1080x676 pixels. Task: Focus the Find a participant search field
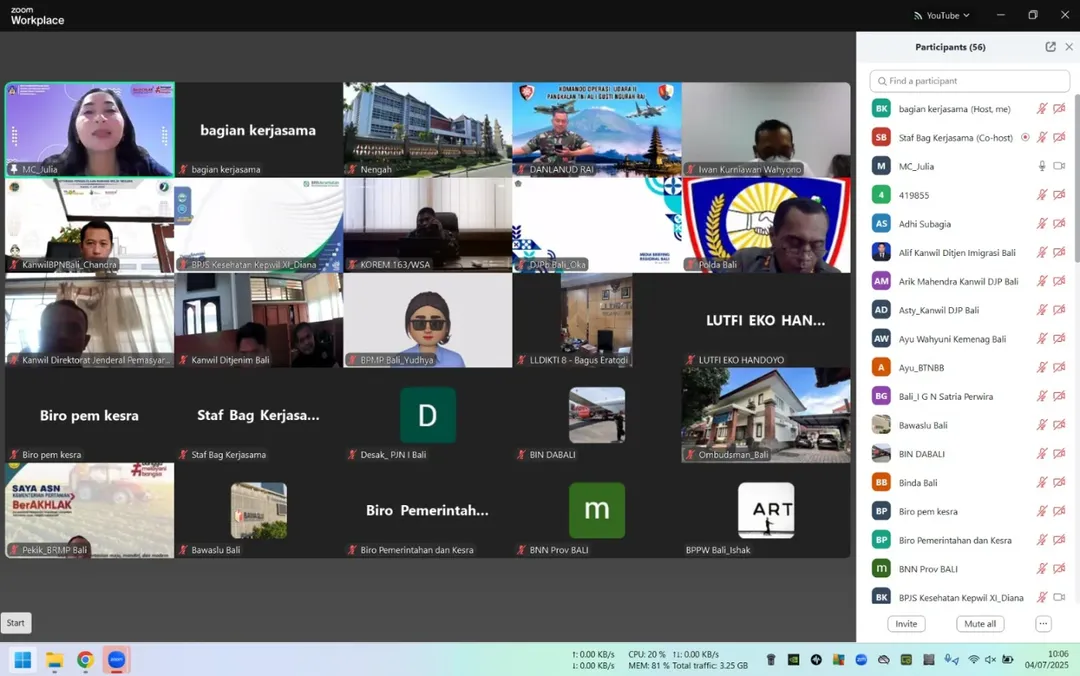point(969,81)
